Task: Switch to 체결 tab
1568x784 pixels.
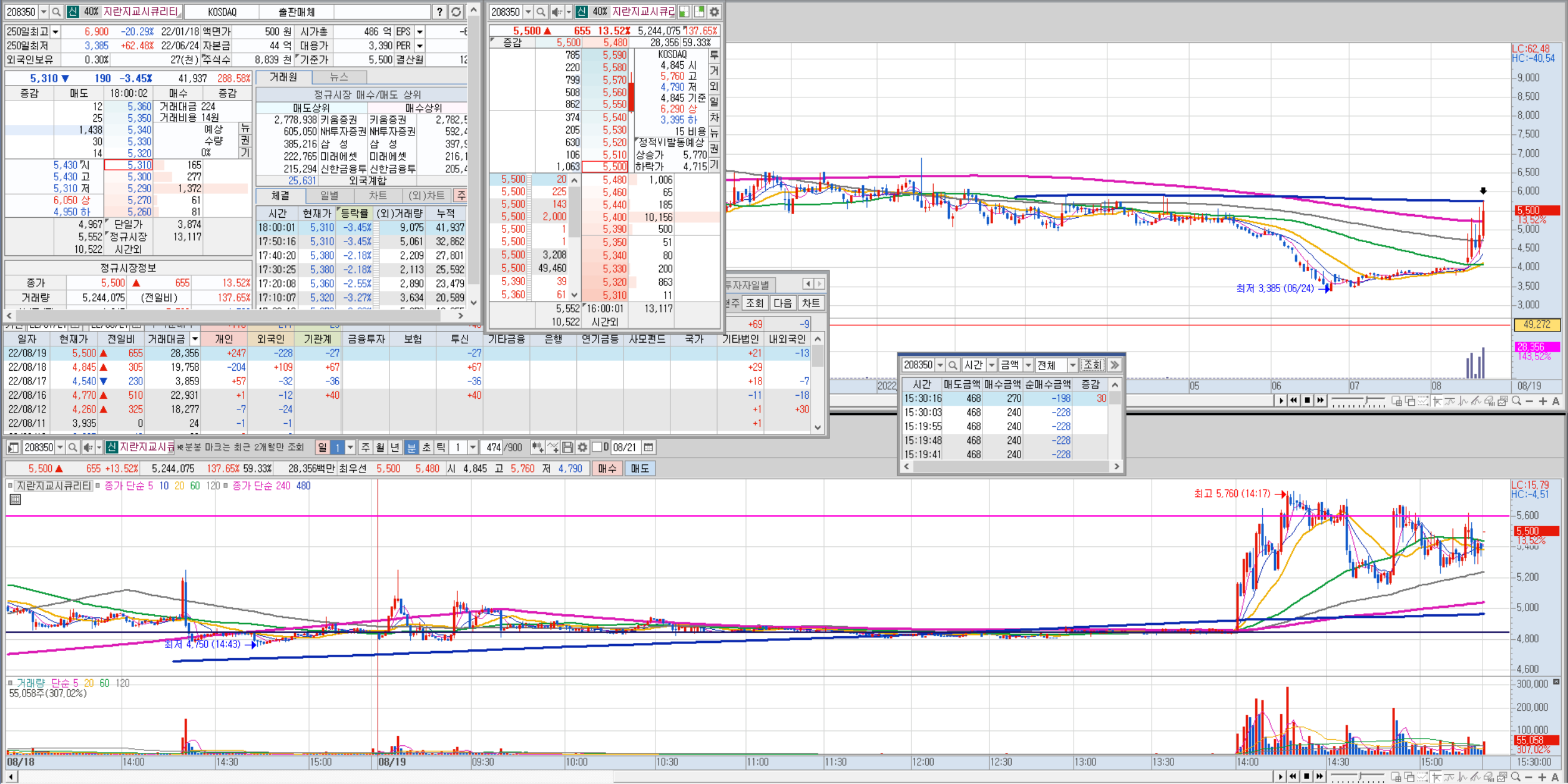Action: [x=280, y=195]
